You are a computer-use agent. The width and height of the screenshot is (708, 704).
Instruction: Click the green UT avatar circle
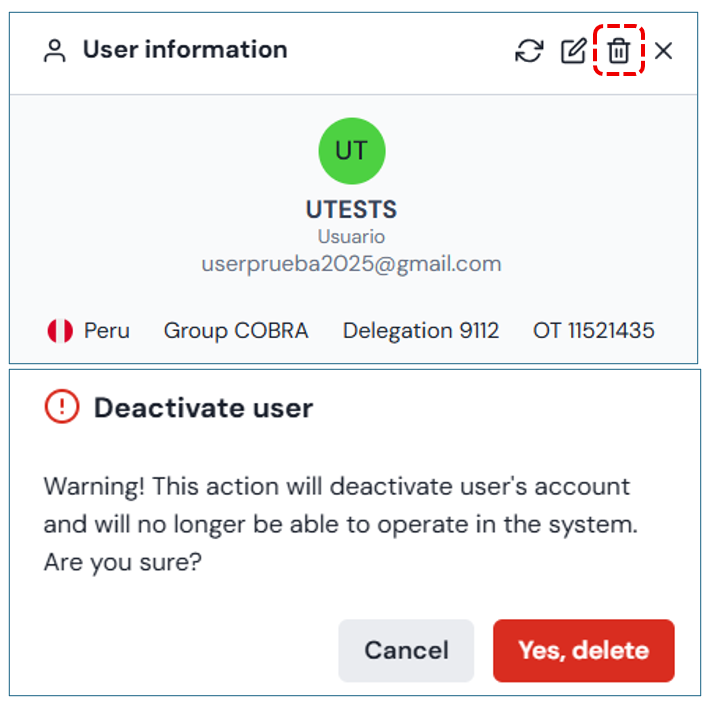click(x=351, y=151)
